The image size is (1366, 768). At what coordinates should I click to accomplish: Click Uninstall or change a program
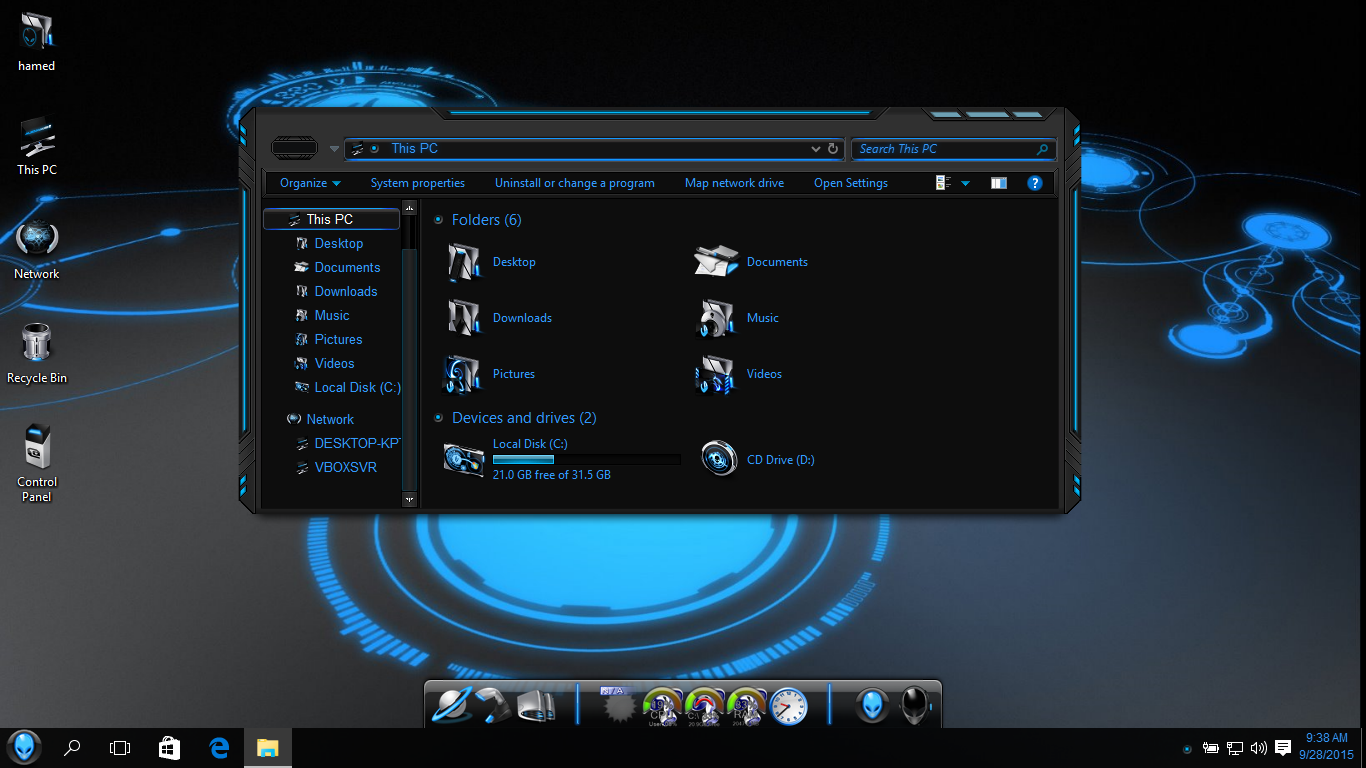[x=574, y=183]
